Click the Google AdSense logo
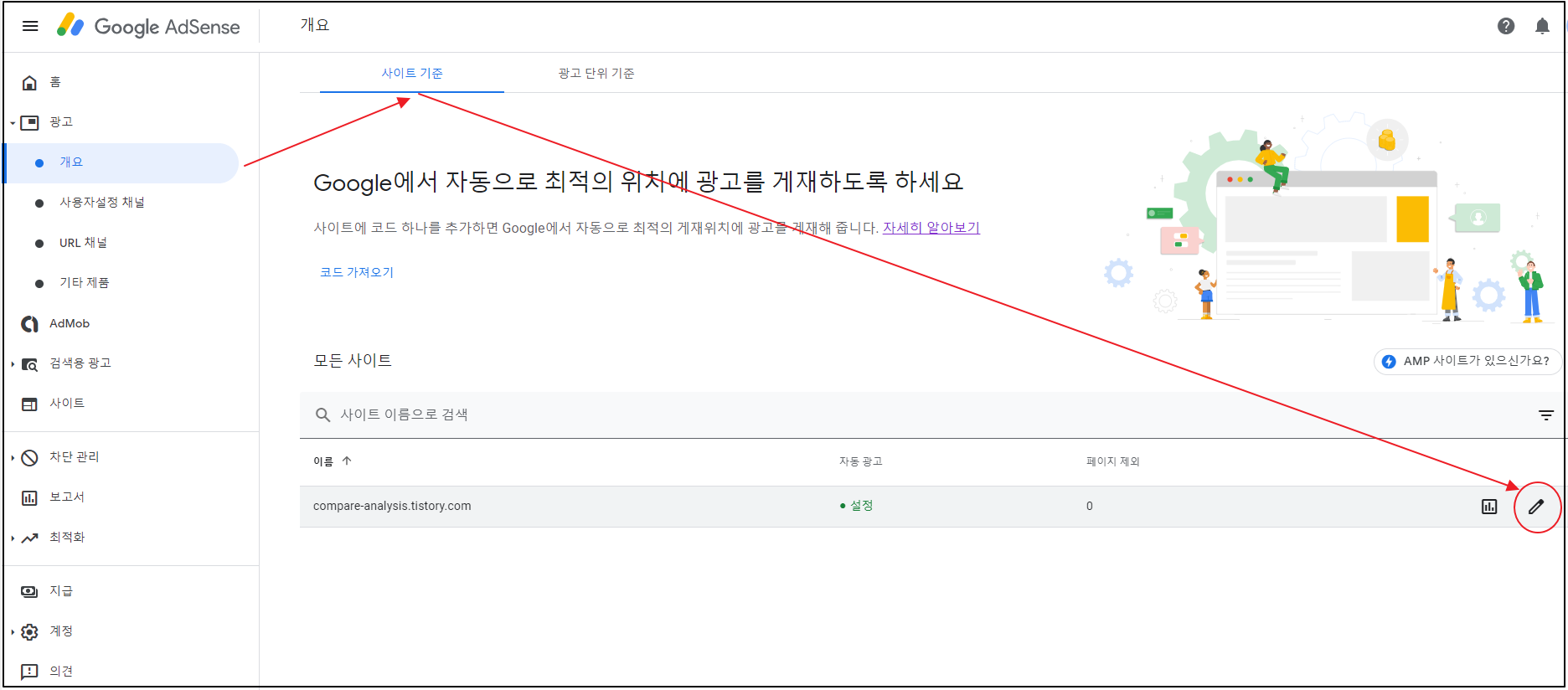1568x690 pixels. 148,26
